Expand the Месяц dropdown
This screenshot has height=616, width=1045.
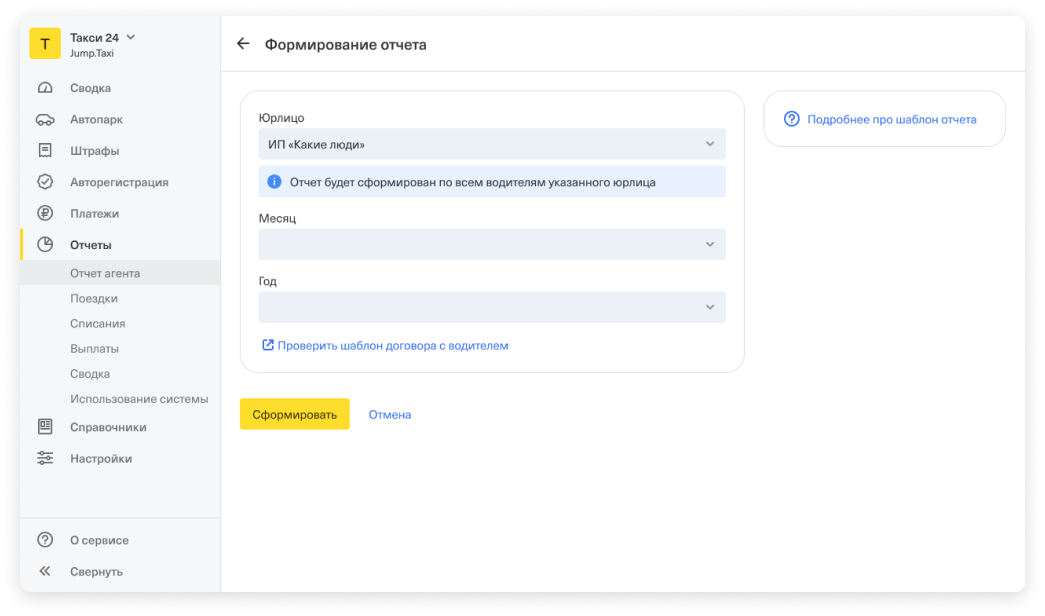pyautogui.click(x=491, y=244)
